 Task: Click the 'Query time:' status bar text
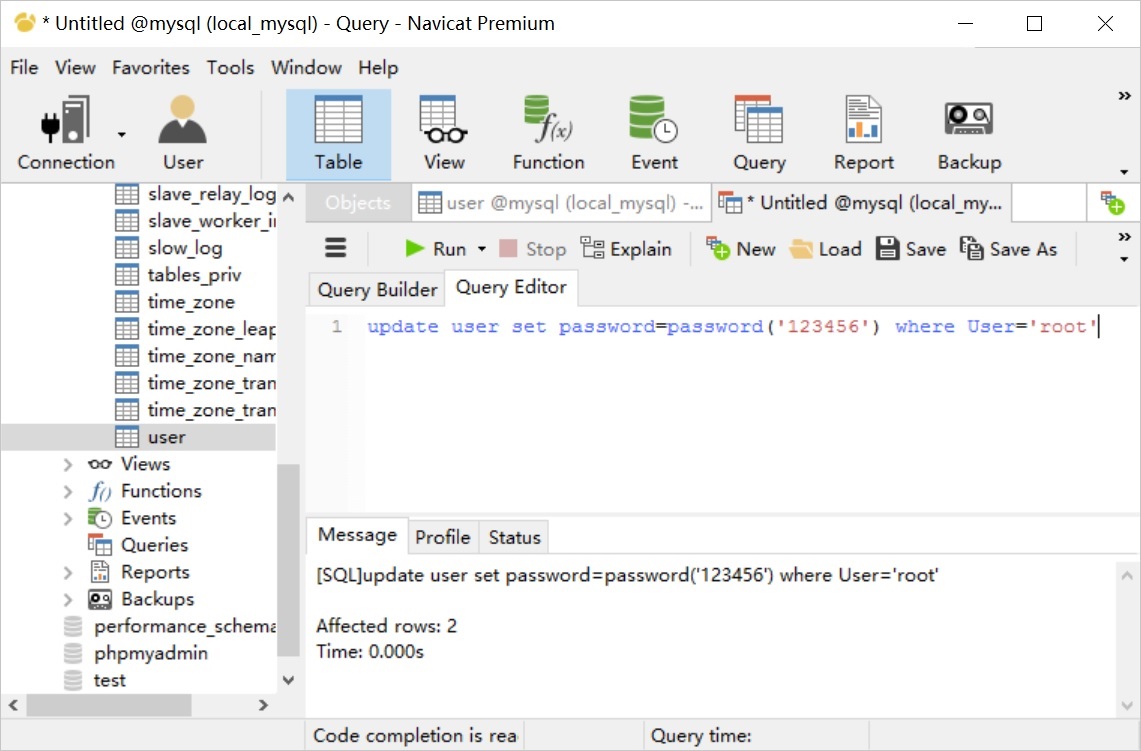pos(701,736)
